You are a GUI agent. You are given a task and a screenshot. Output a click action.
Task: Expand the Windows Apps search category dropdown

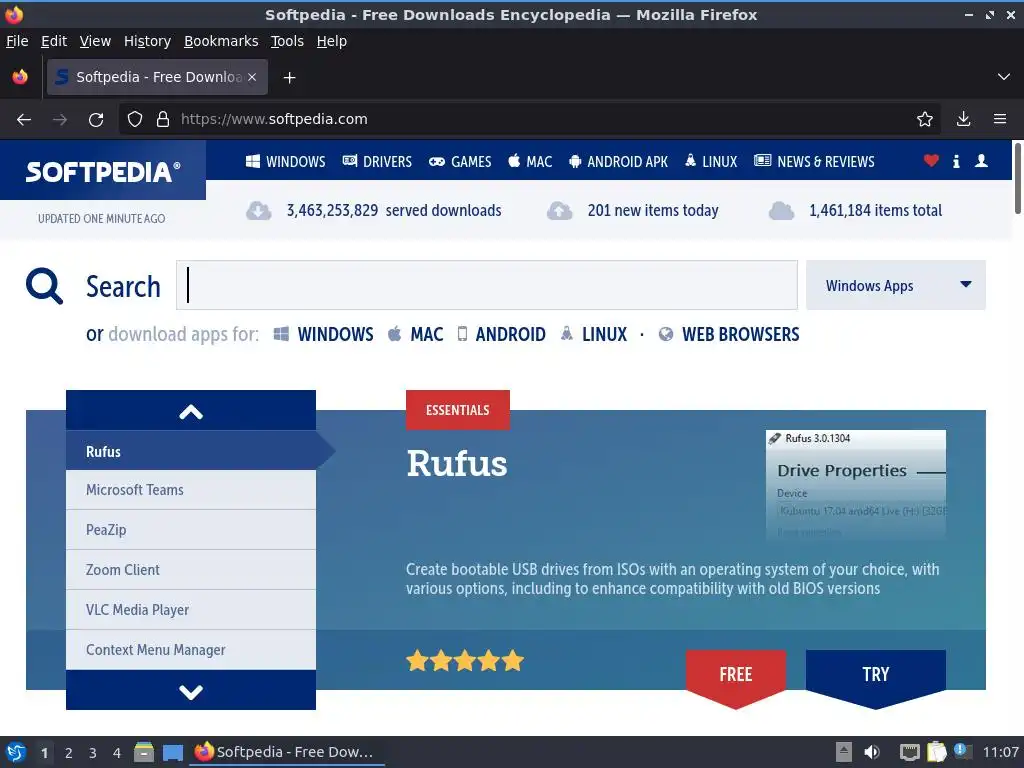coord(895,285)
